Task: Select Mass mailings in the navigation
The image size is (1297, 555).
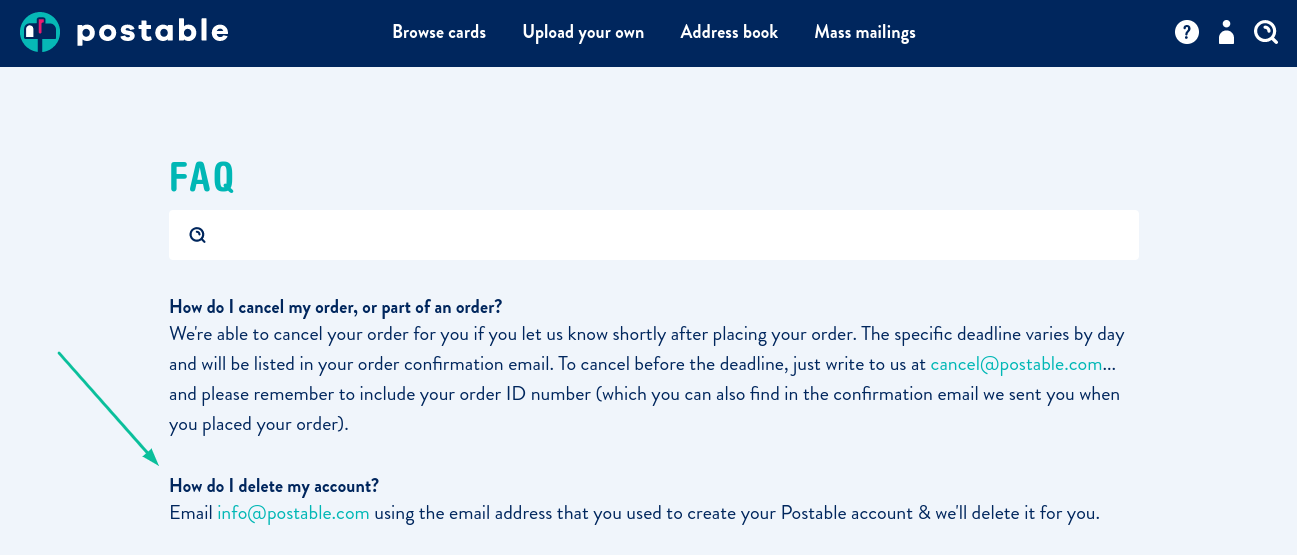Action: click(x=865, y=33)
